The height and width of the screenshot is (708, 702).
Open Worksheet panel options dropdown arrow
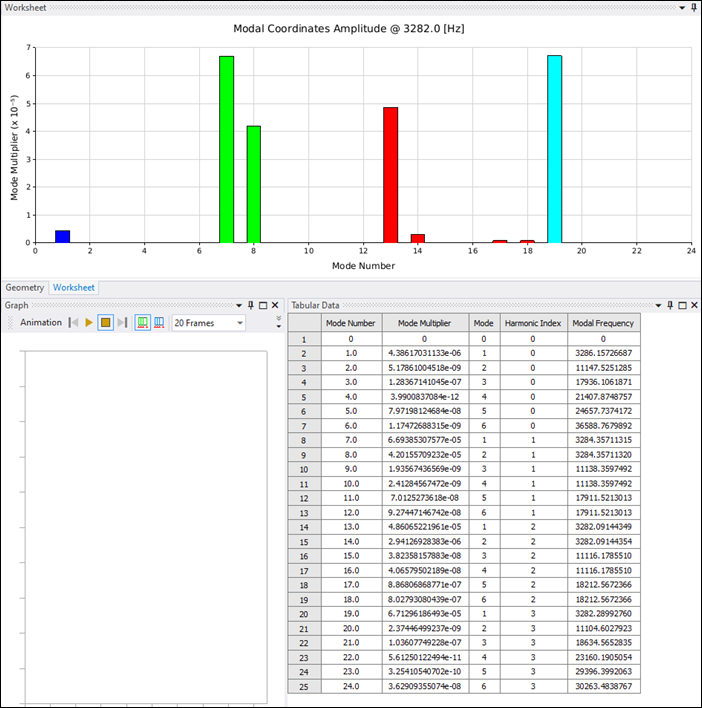pyautogui.click(x=682, y=8)
